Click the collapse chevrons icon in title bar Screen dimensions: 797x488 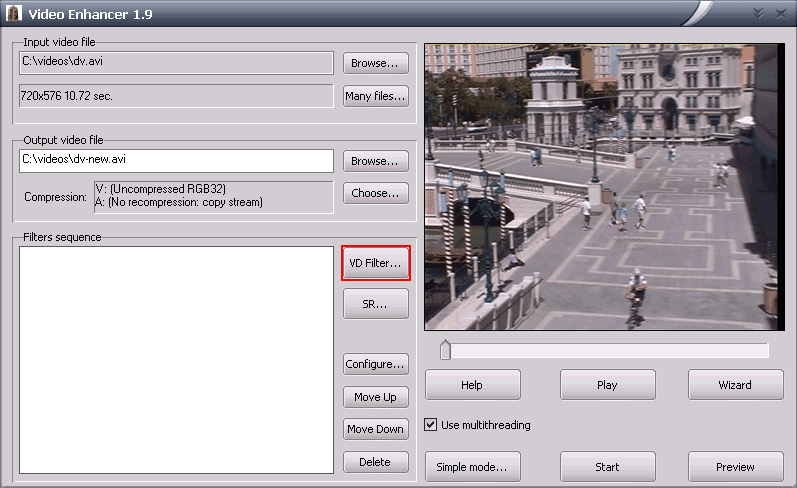click(758, 14)
